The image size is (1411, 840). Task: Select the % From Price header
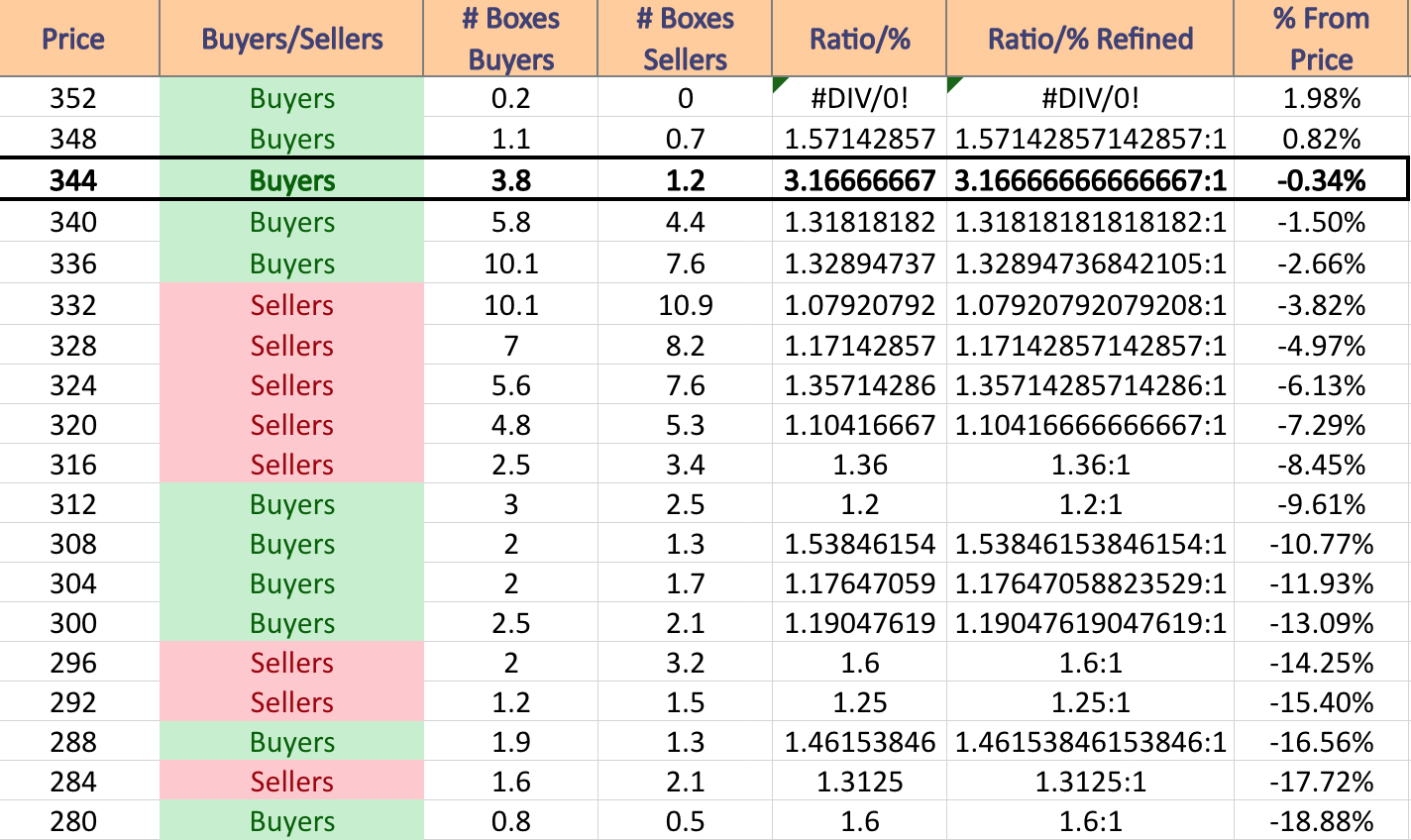click(x=1321, y=39)
